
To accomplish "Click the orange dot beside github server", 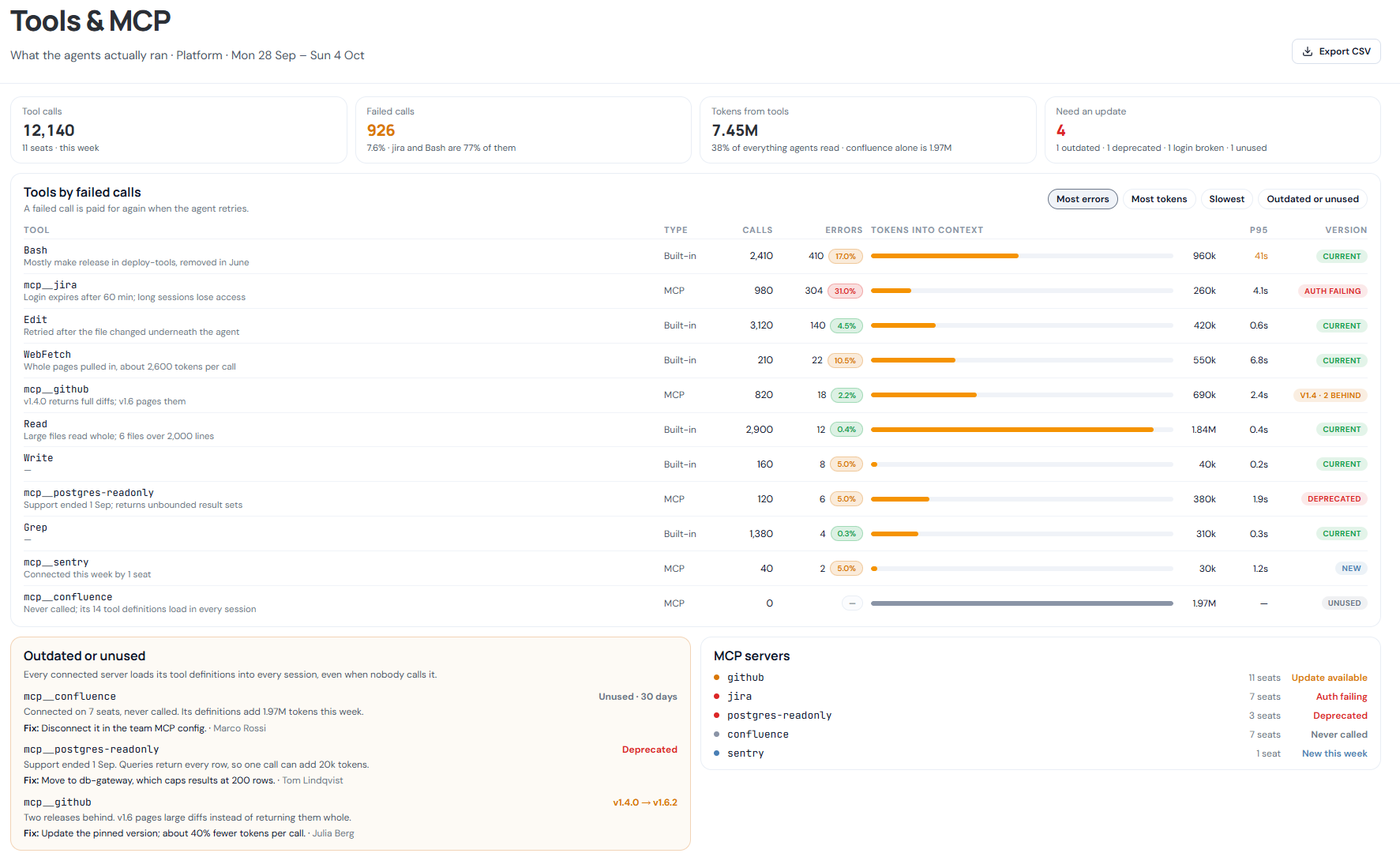I will [x=716, y=678].
